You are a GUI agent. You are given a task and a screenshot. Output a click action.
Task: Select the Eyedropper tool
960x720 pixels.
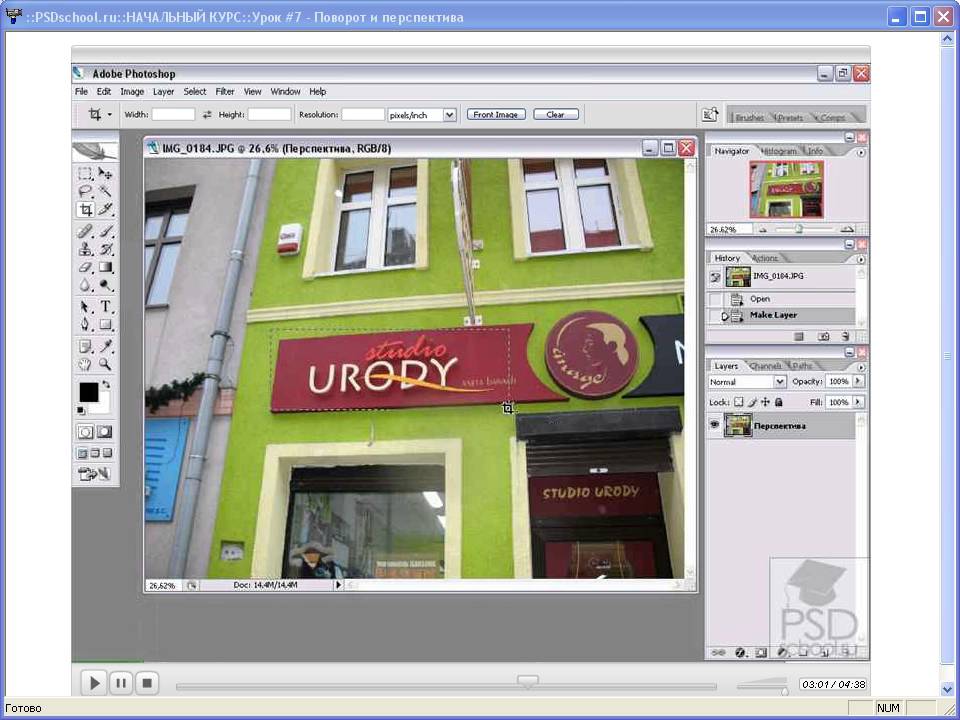[x=105, y=347]
